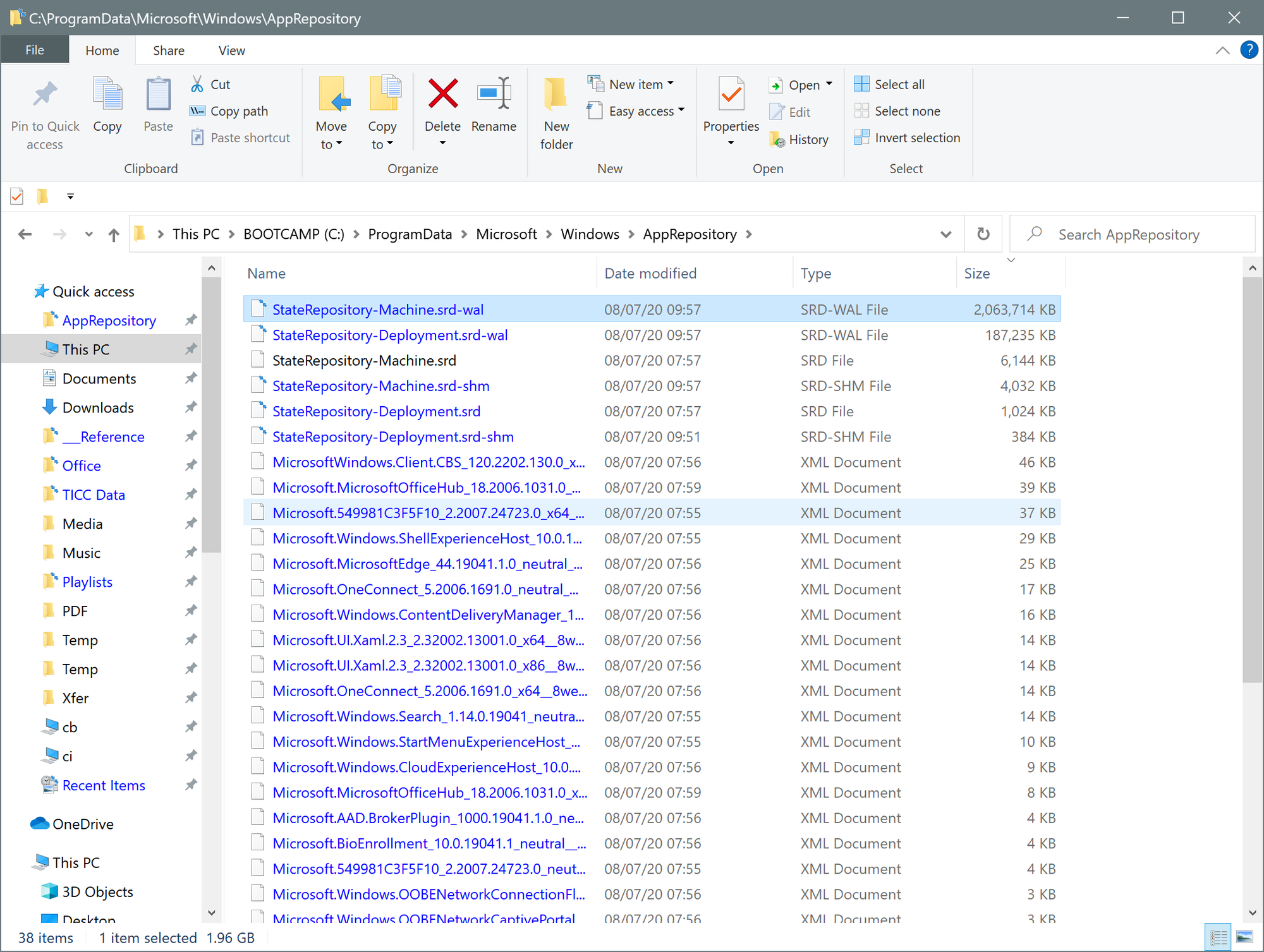Open the ribbon Help icon

click(1249, 50)
